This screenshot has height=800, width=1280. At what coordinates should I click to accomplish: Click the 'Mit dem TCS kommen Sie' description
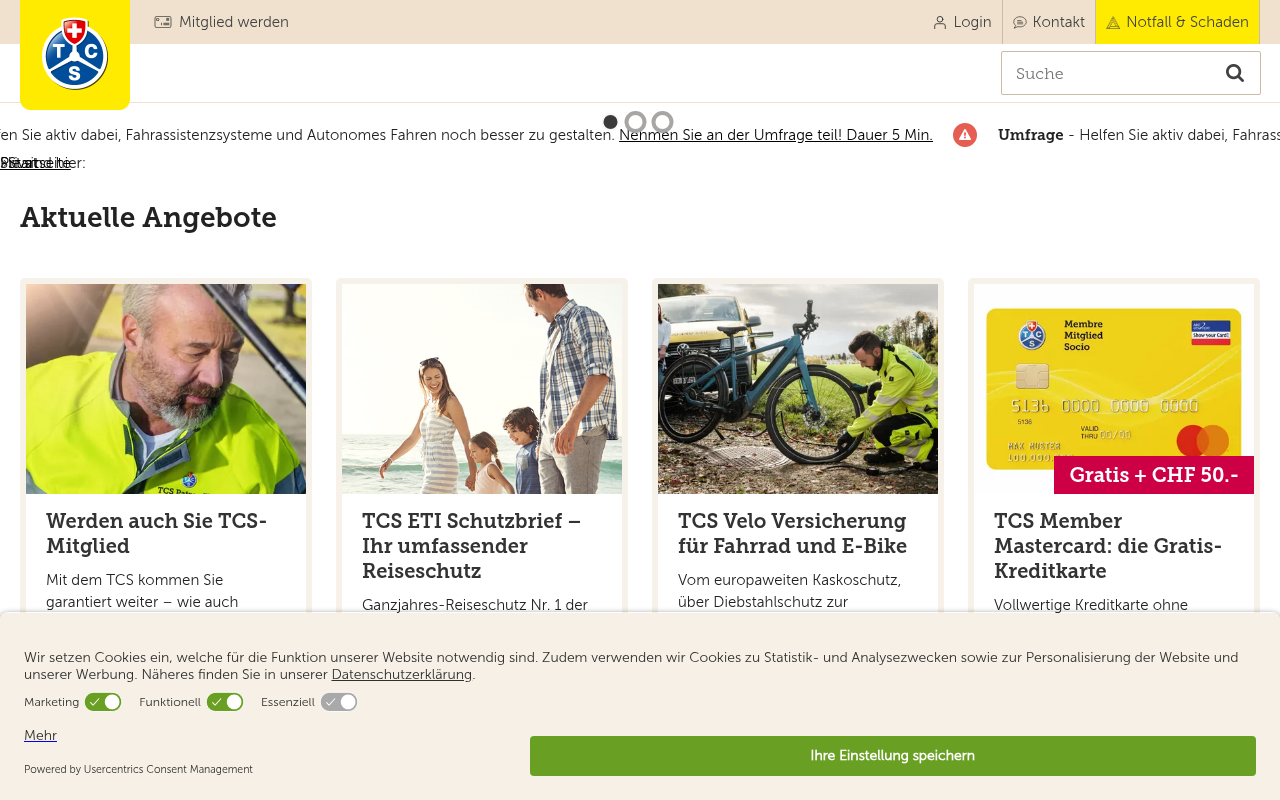click(x=142, y=591)
